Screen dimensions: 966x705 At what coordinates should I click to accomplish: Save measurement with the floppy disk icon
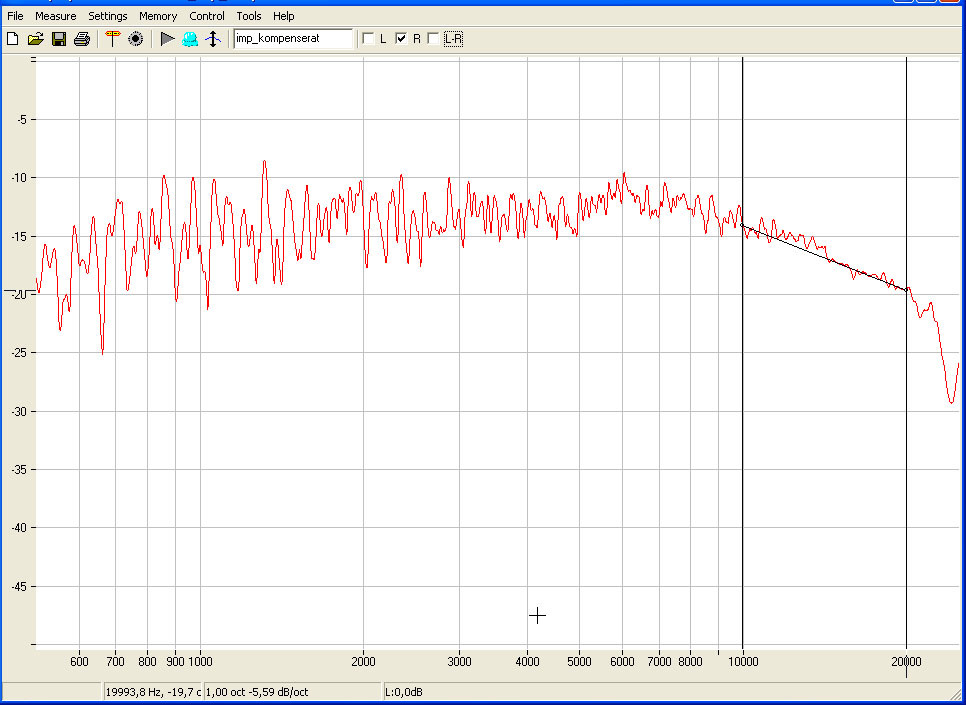pyautogui.click(x=58, y=39)
